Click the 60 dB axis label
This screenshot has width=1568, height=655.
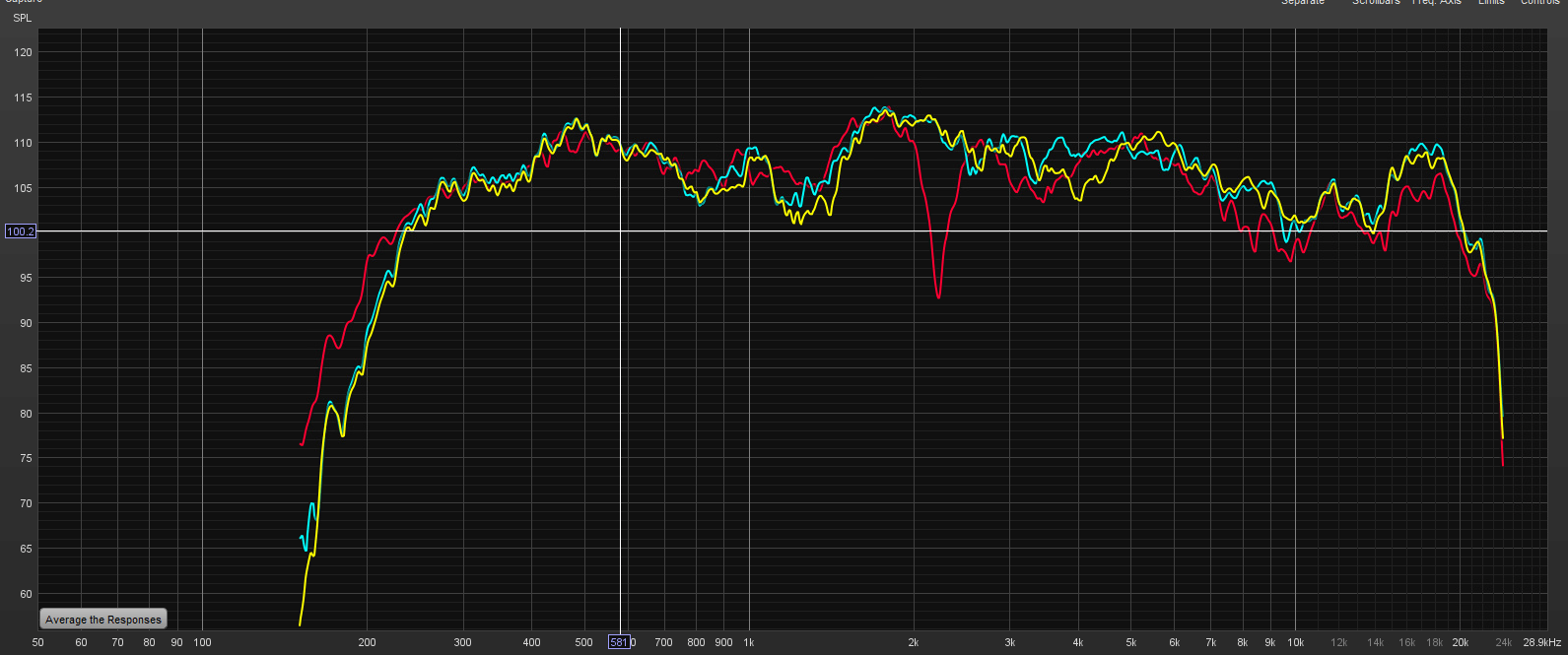[26, 594]
